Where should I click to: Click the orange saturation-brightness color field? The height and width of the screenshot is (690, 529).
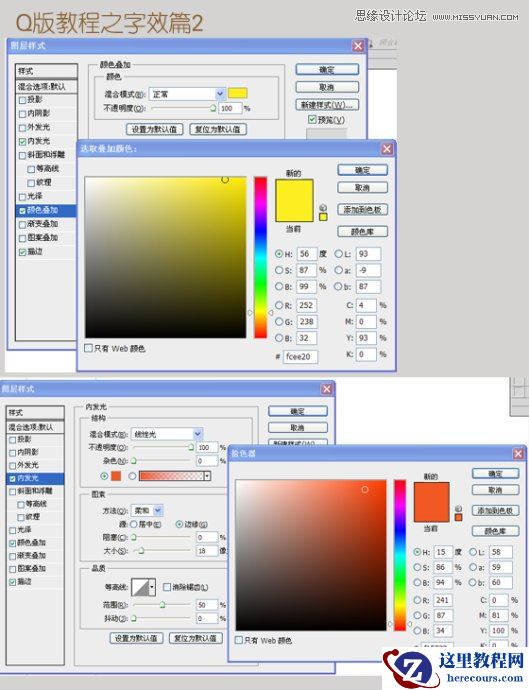point(311,555)
